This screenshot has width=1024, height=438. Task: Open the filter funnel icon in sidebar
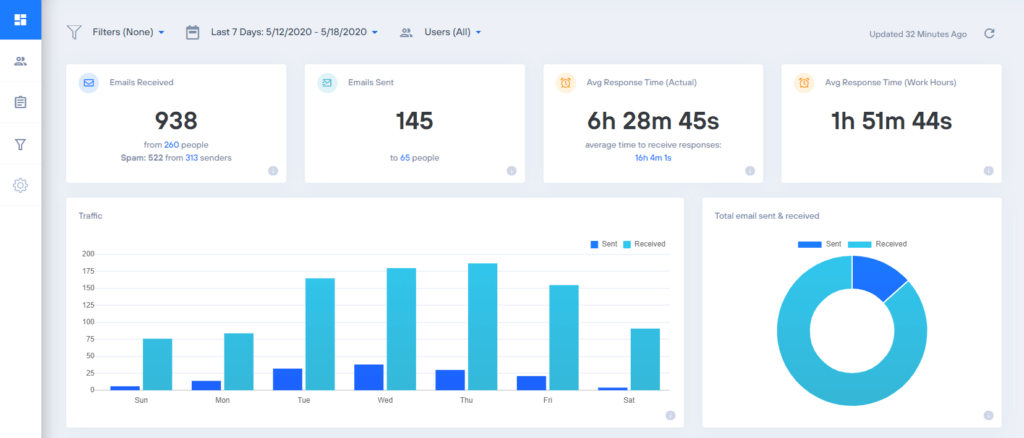pos(20,144)
